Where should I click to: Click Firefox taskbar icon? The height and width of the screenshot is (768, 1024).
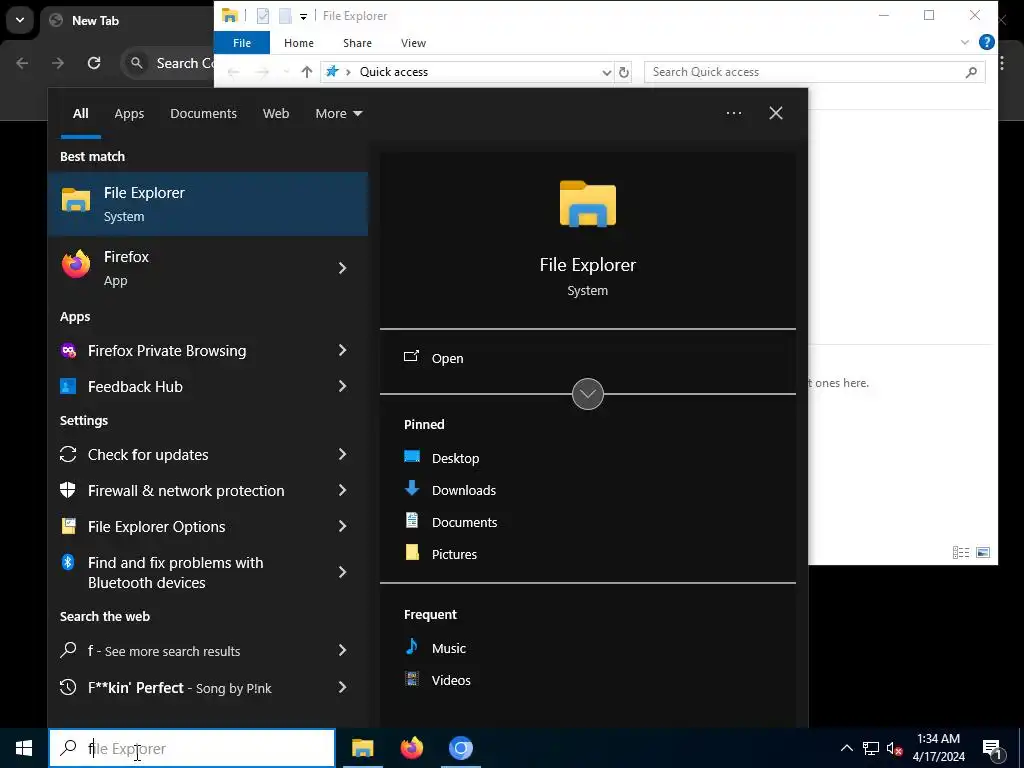coord(411,748)
